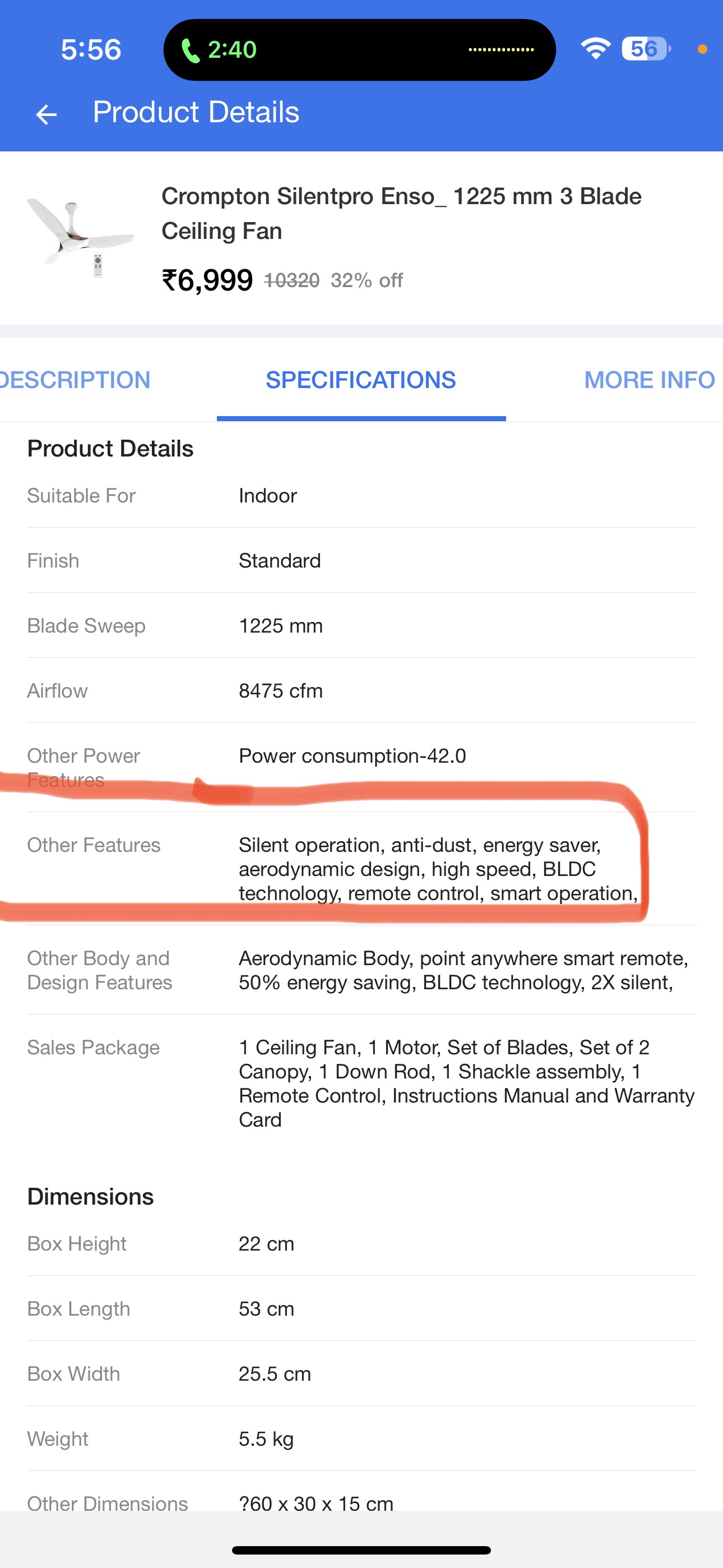
Task: Tap the 32% off discount label
Action: 367,280
